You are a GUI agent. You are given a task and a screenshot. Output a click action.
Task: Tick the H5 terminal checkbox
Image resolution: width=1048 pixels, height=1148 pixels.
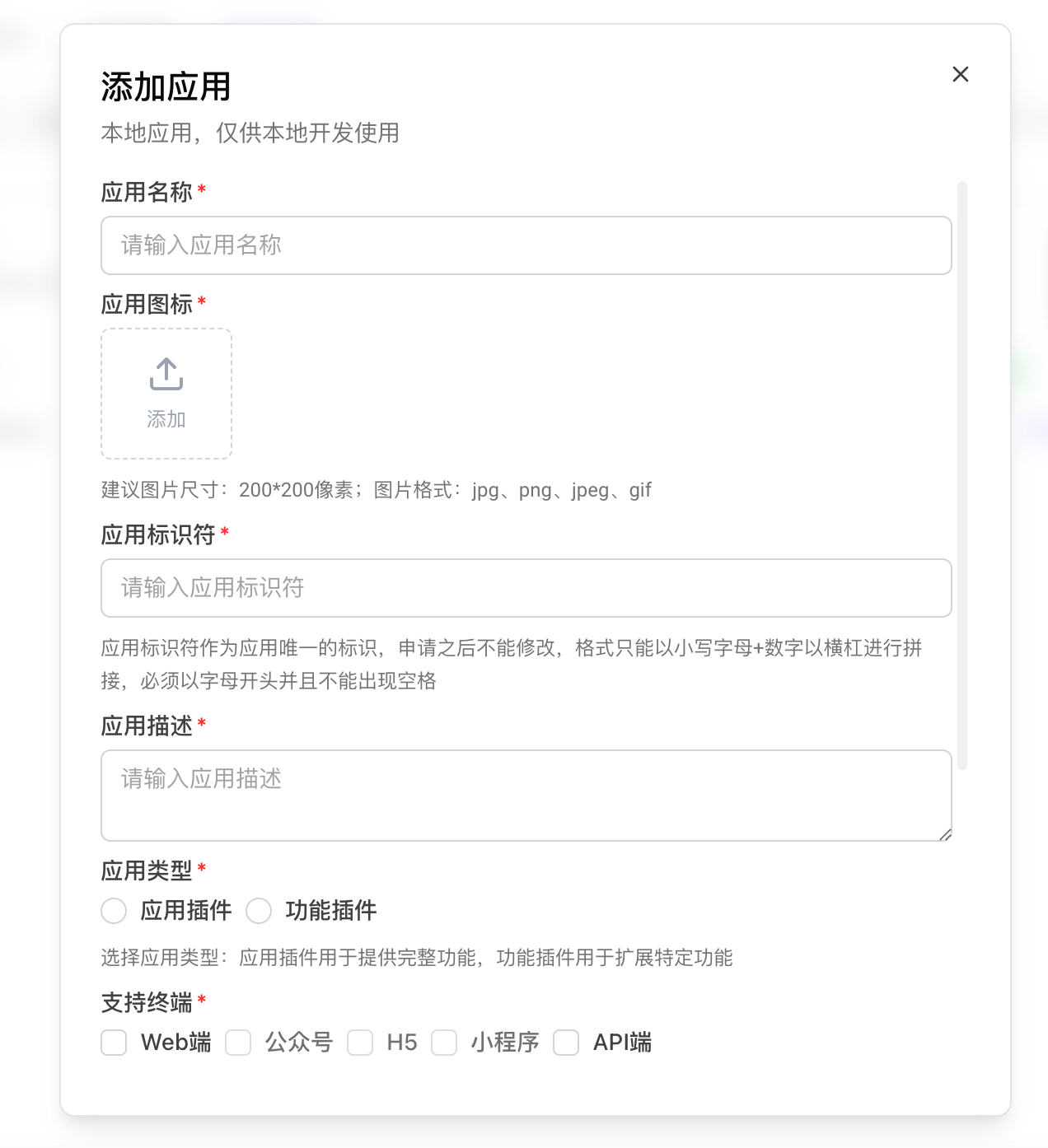pyautogui.click(x=360, y=1043)
